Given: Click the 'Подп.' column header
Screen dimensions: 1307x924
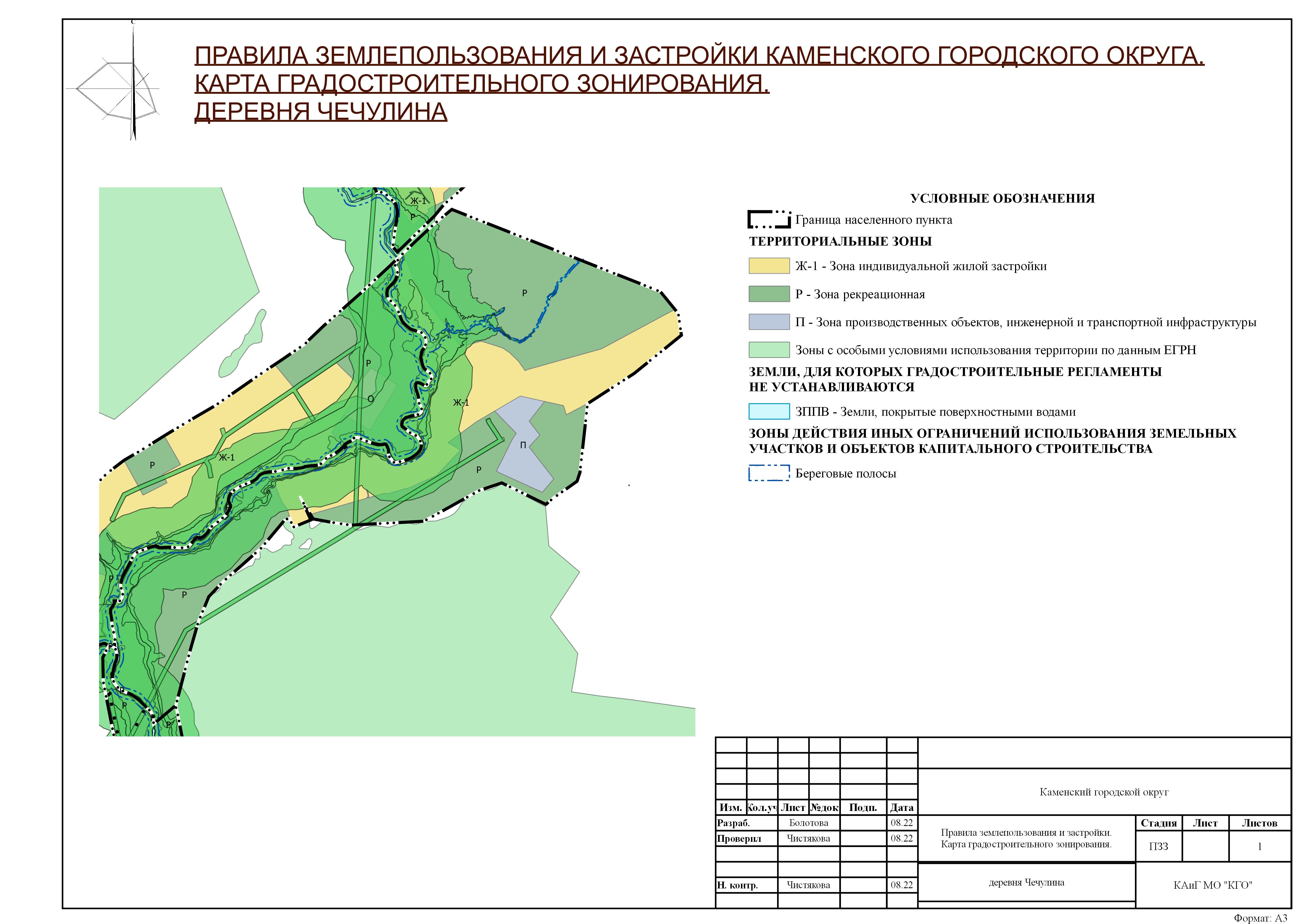Looking at the screenshot, I should (863, 807).
